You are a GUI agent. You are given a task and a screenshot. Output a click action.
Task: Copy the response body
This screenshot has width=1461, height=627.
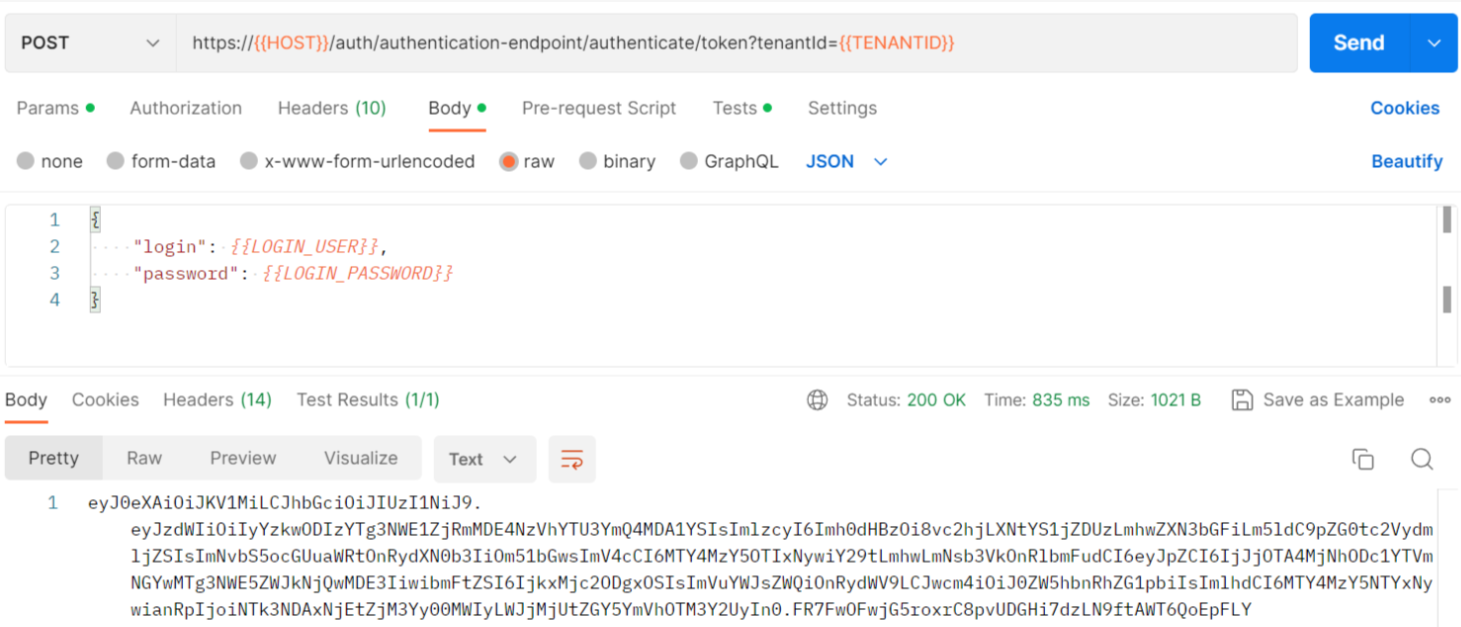click(x=1363, y=458)
